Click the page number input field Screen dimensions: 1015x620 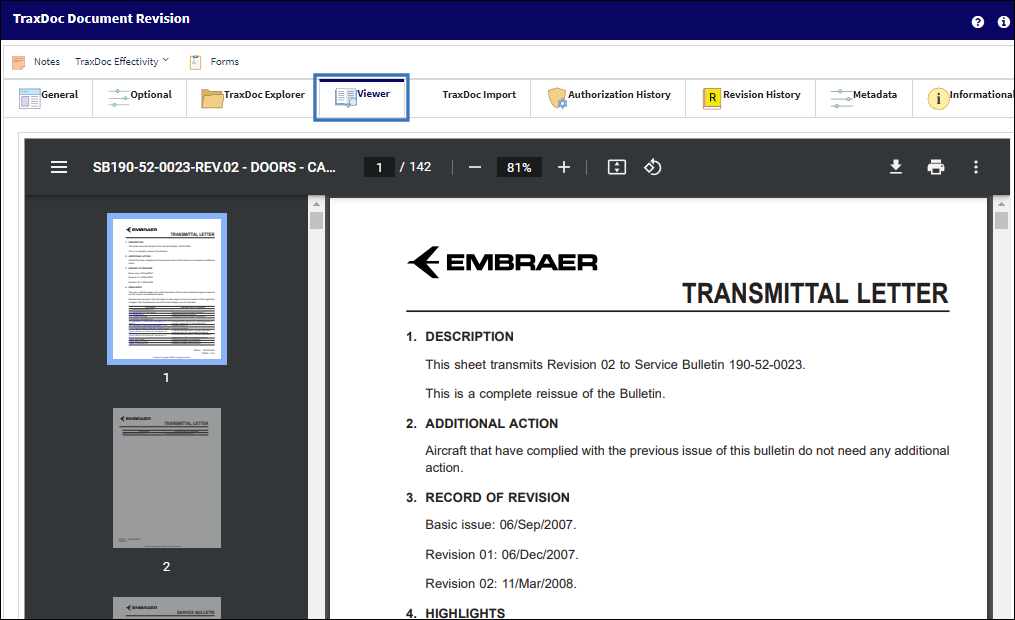tap(379, 168)
